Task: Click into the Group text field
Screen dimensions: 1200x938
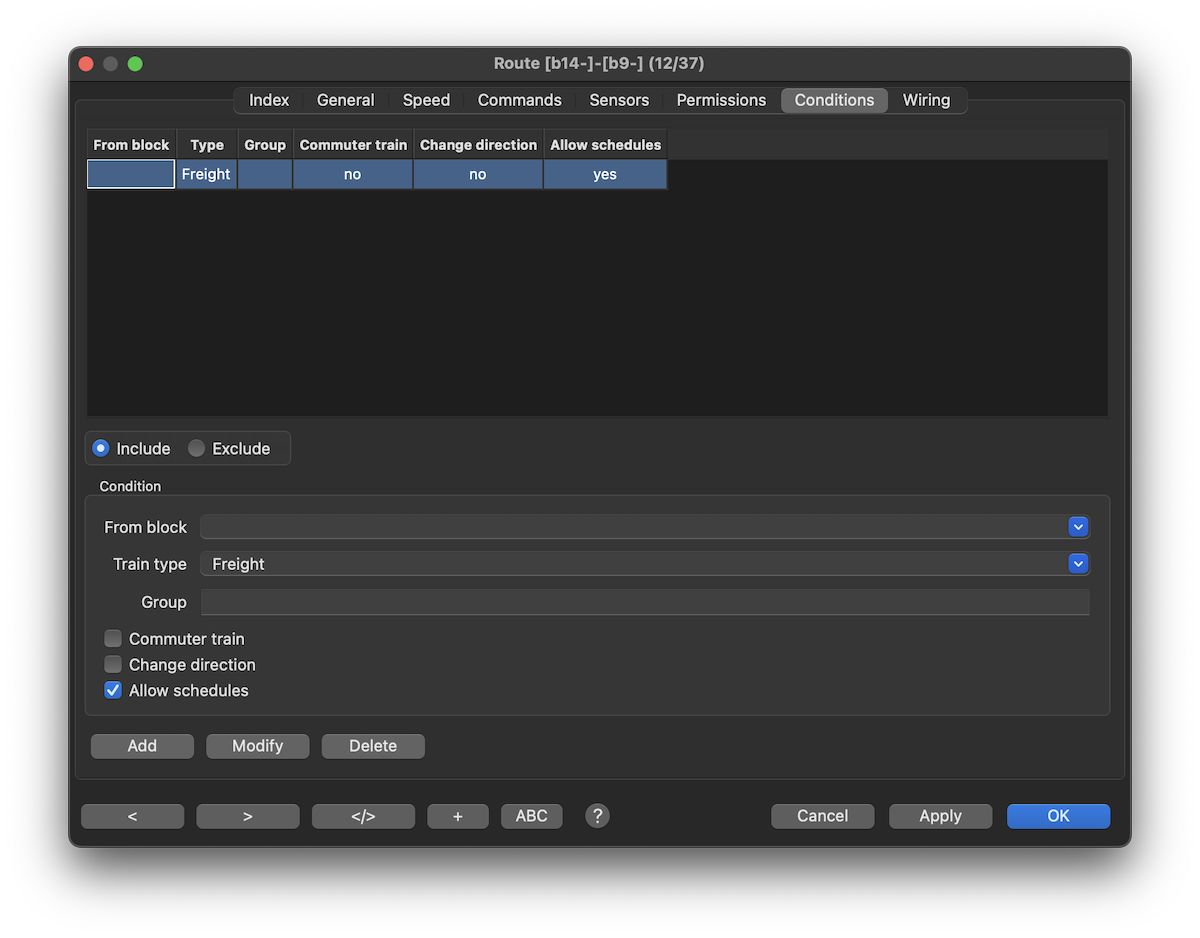Action: [644, 602]
